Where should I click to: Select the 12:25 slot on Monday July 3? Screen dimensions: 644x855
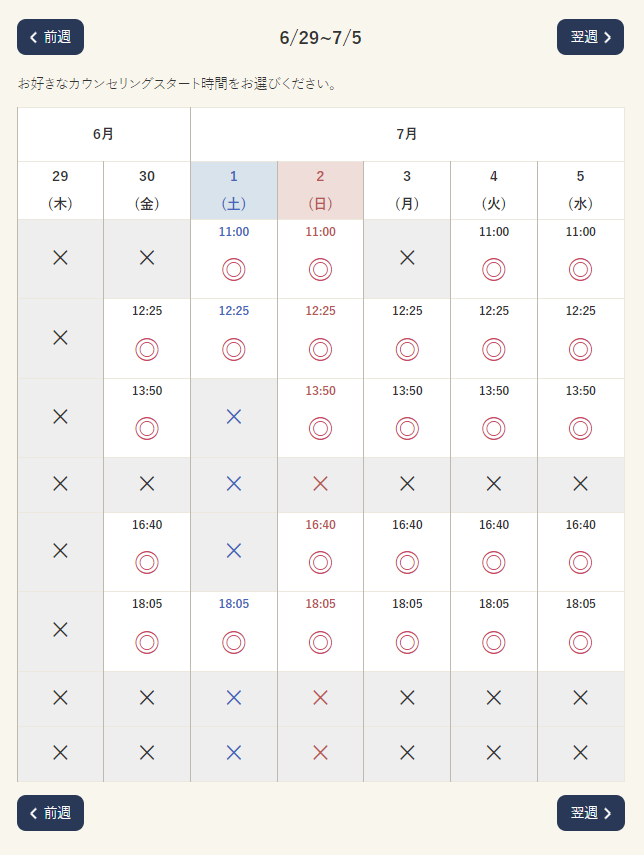[x=407, y=339]
